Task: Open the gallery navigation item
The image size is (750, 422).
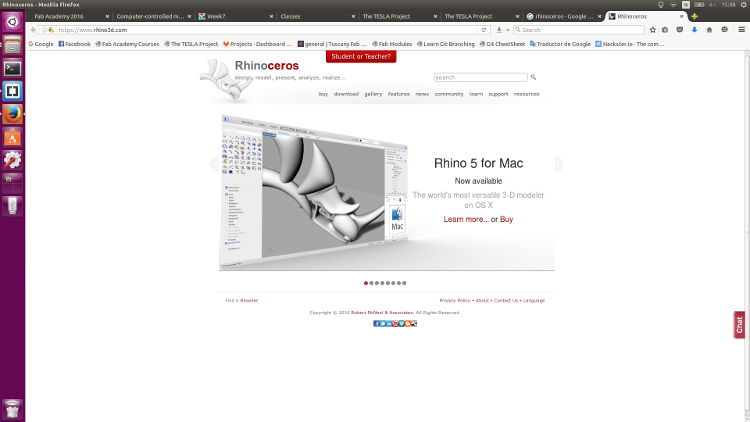Action: tap(373, 94)
